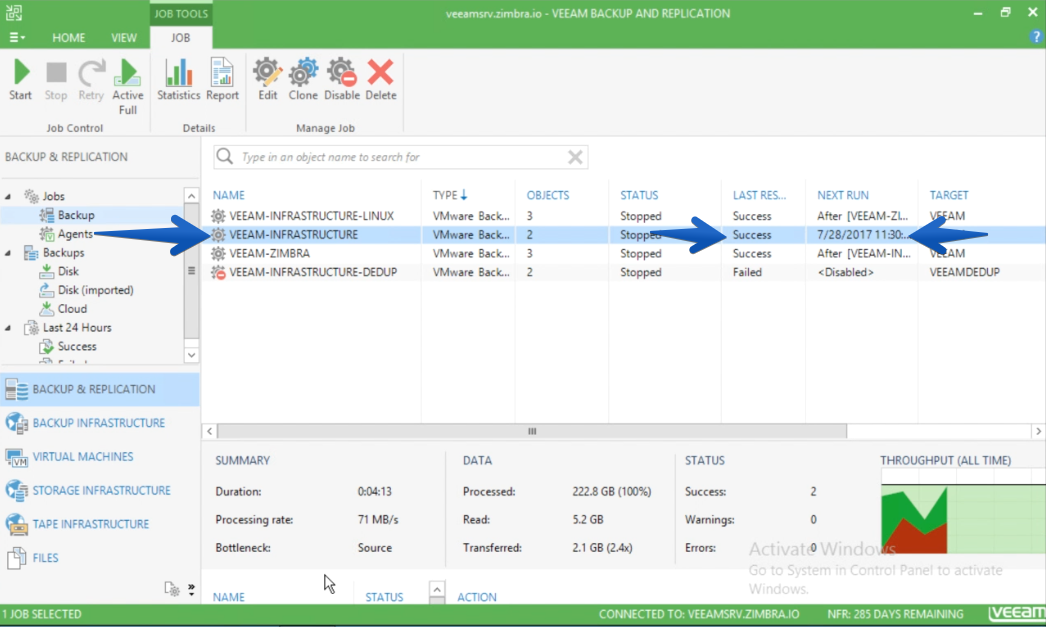This screenshot has height=627, width=1046.
Task: Click the search box for object names
Action: point(400,157)
